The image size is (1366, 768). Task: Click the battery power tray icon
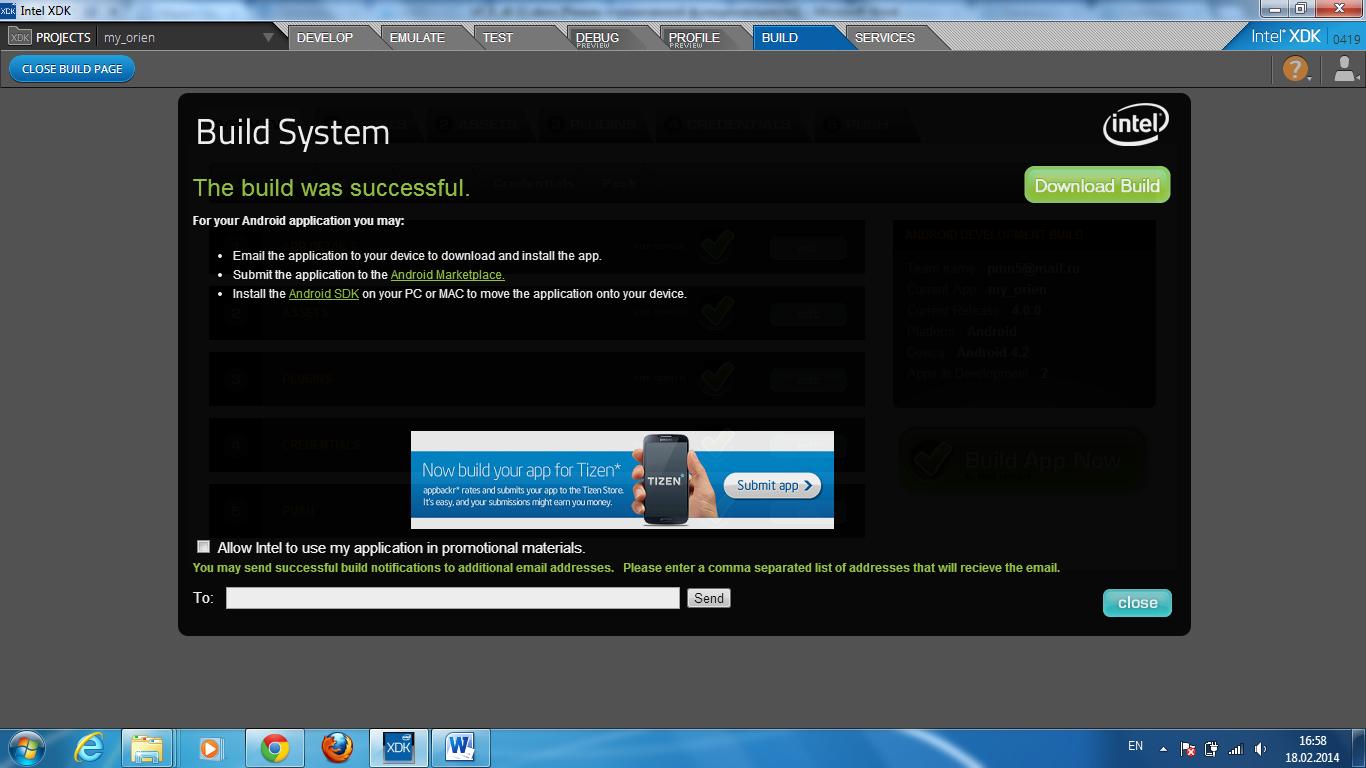(x=1212, y=749)
